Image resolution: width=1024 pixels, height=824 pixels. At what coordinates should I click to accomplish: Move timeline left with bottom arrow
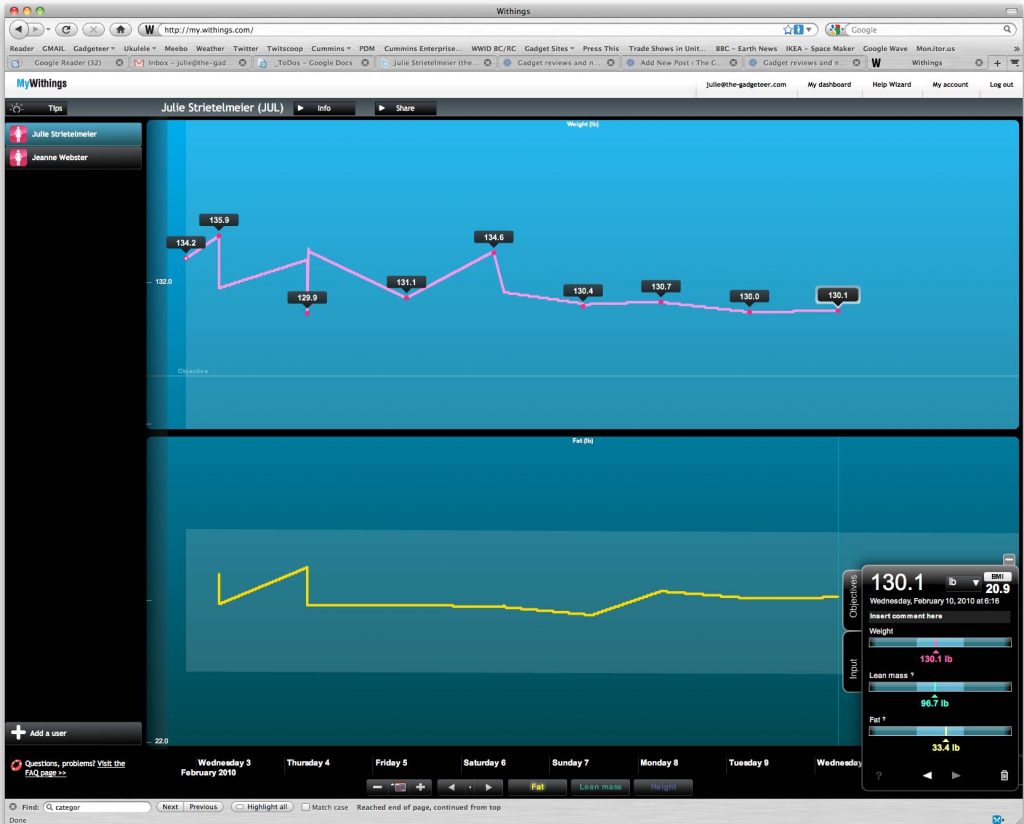(x=451, y=787)
